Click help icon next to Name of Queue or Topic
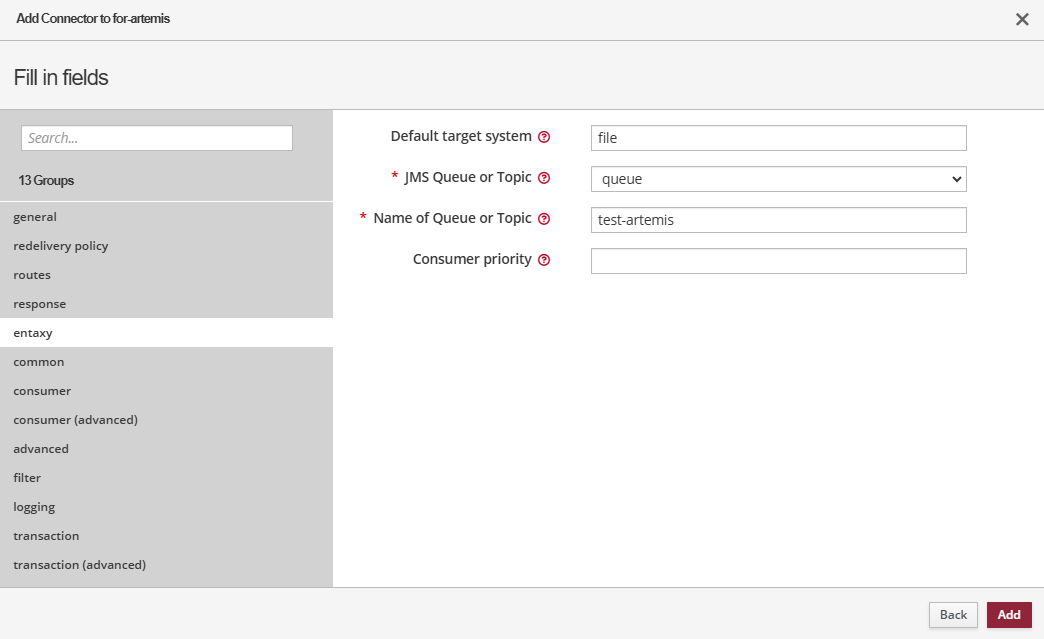The width and height of the screenshot is (1044, 639). point(544,219)
